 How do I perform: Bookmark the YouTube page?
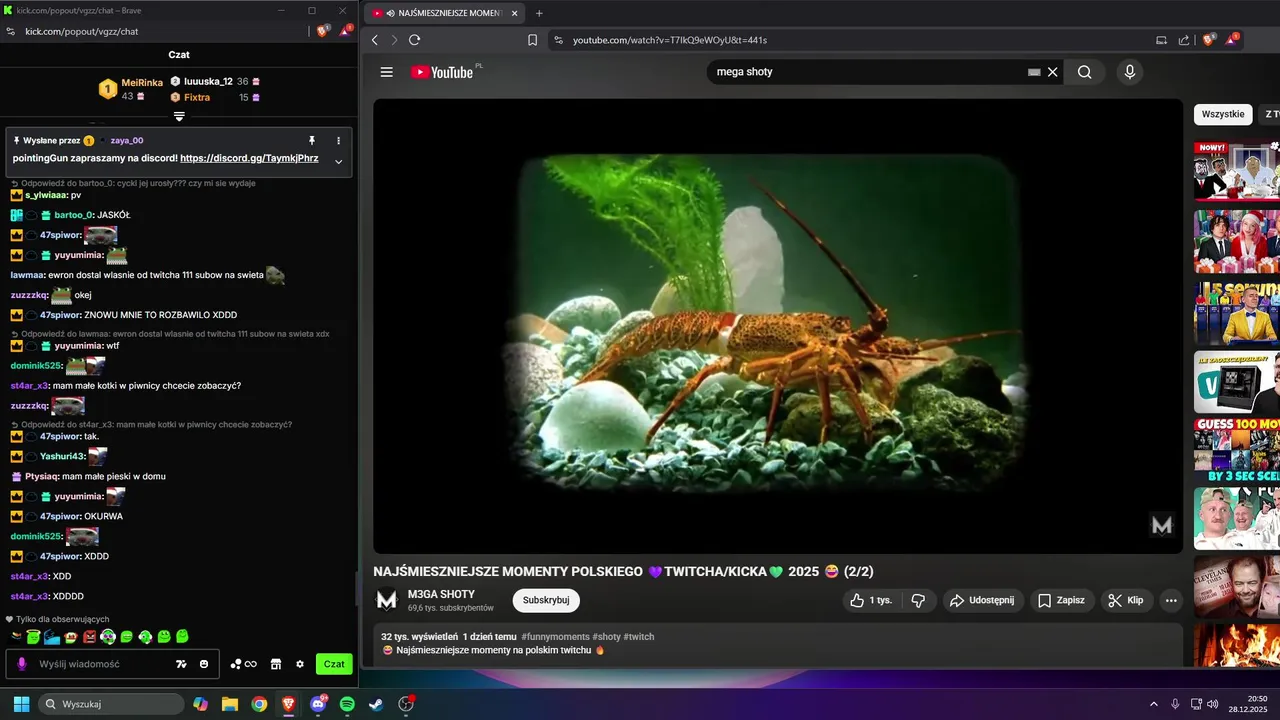pos(532,40)
